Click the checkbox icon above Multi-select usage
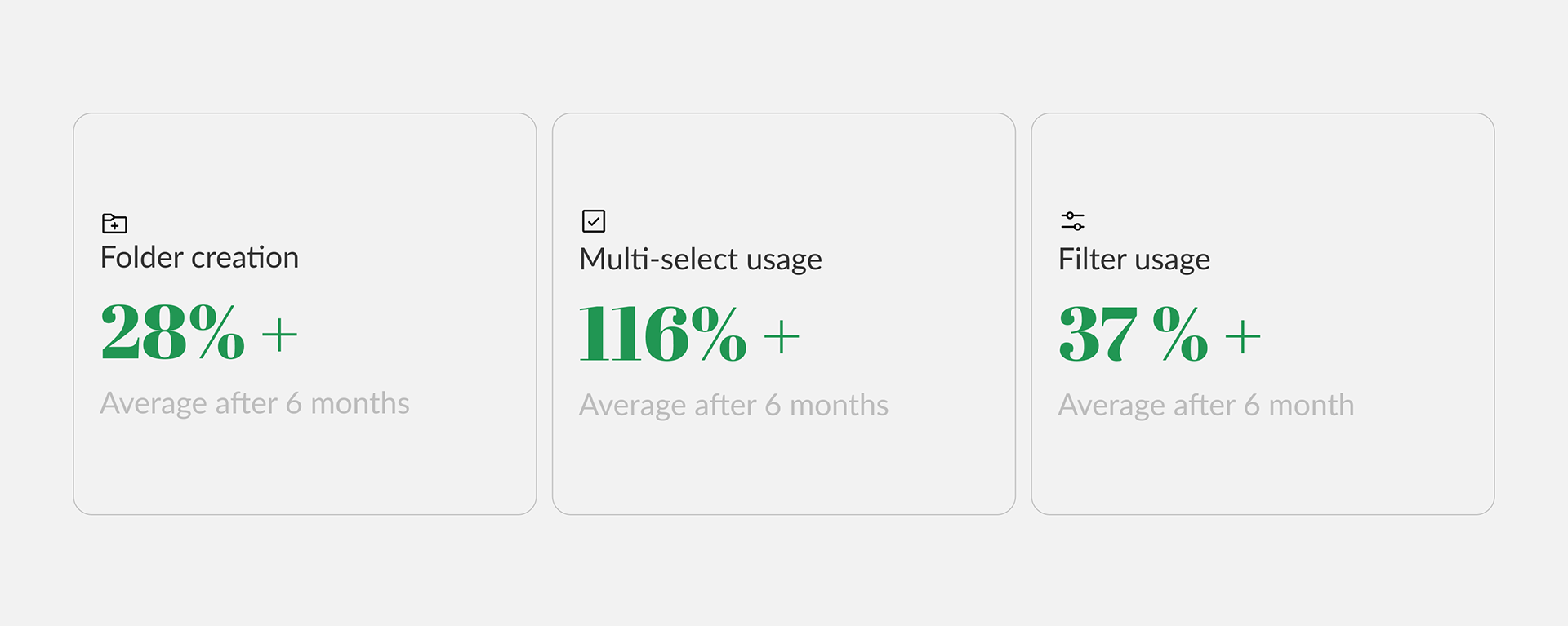 pos(594,221)
